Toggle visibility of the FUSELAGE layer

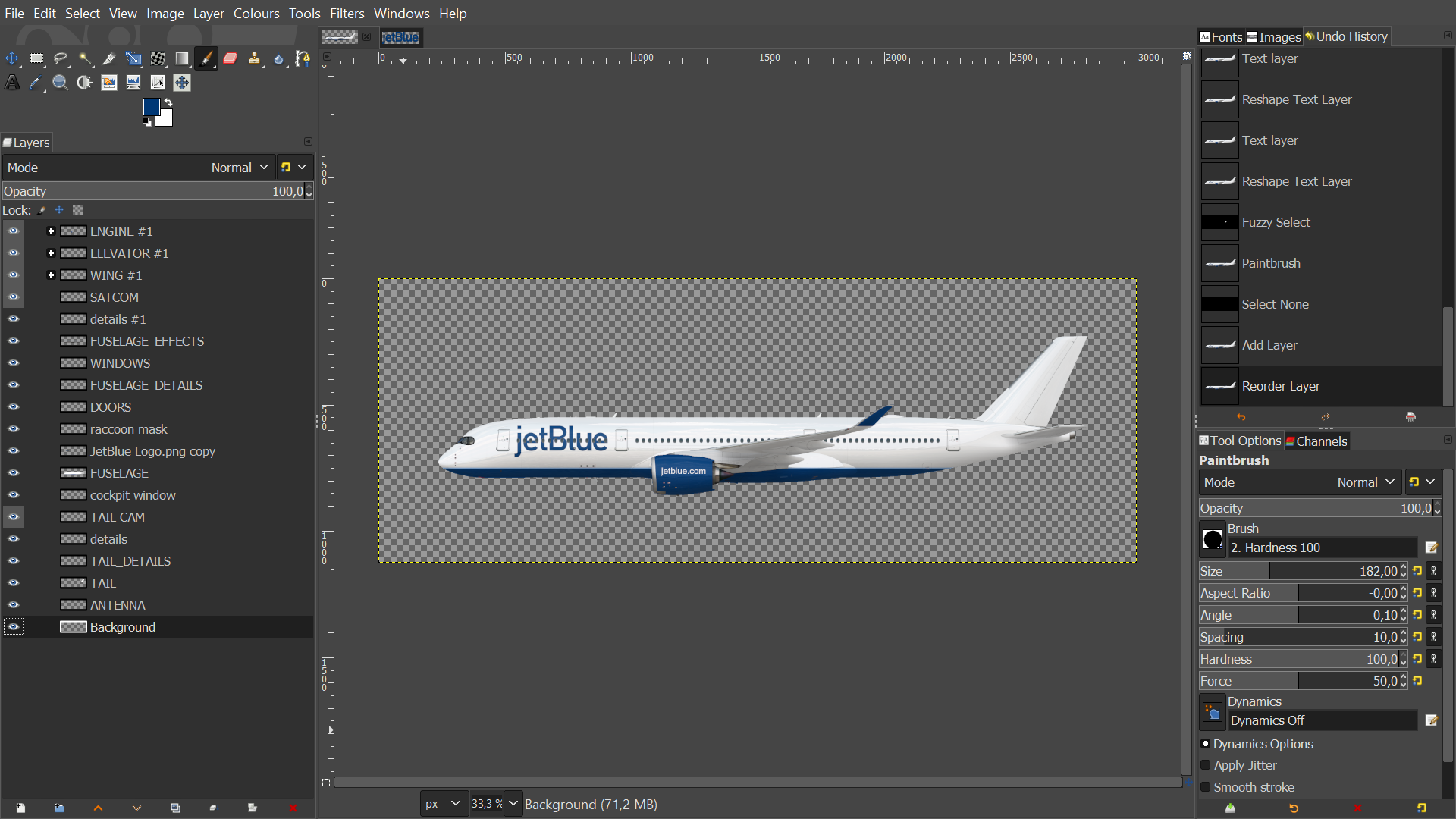click(x=14, y=473)
